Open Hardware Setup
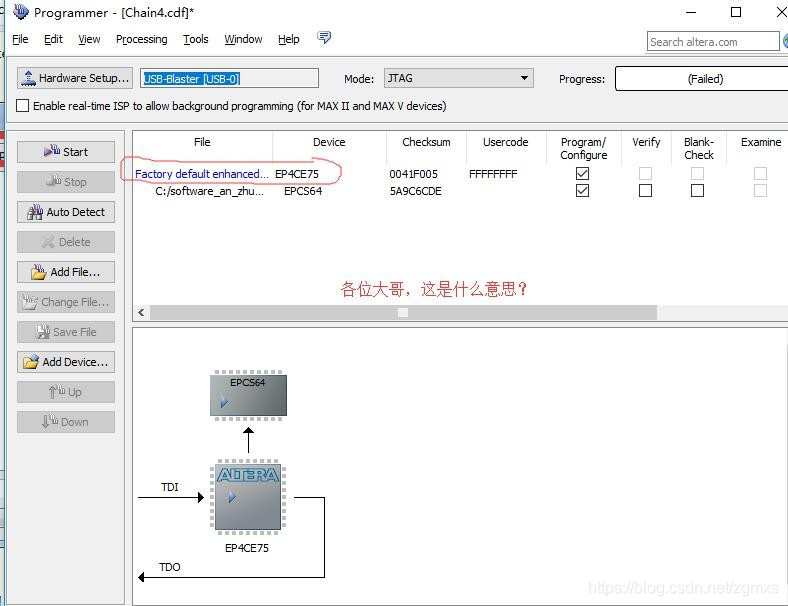This screenshot has height=606, width=788. (75, 78)
